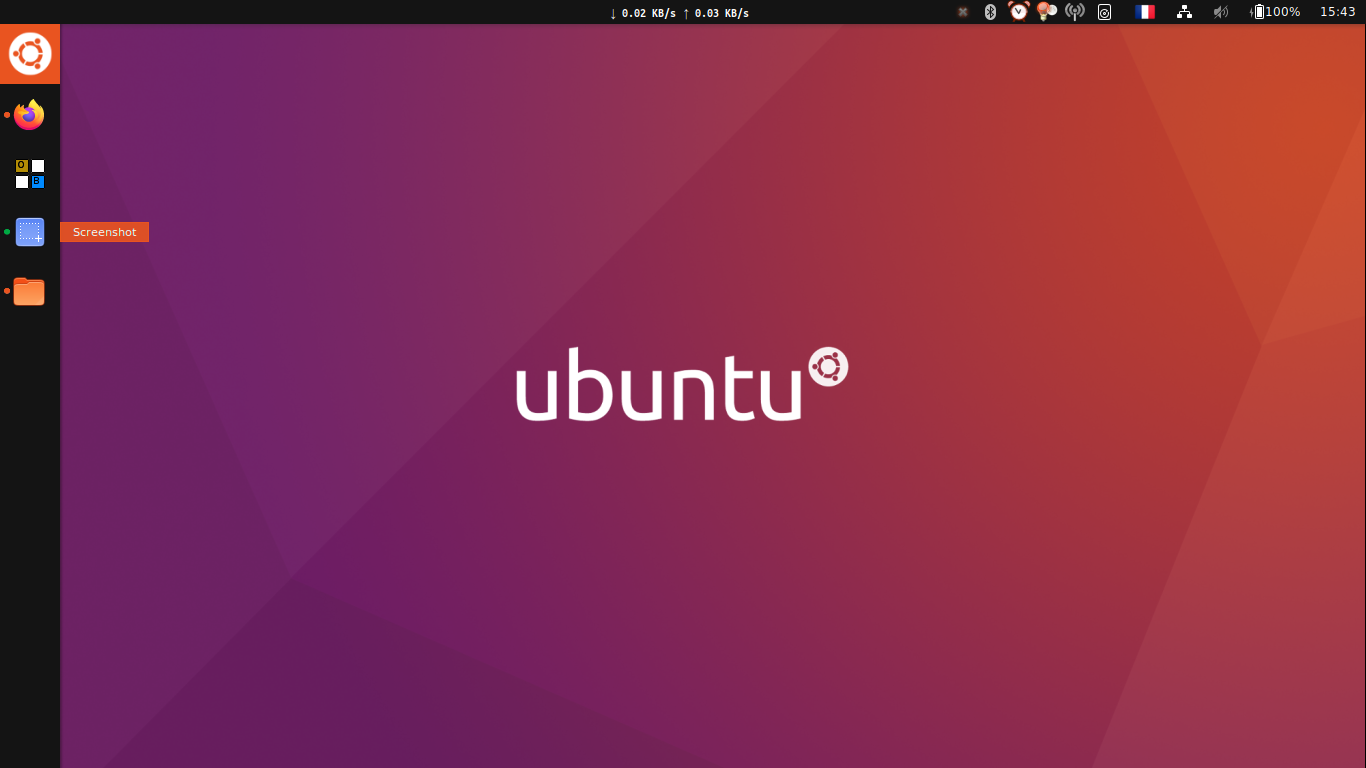Click the faded X indicator in tray
The width and height of the screenshot is (1366, 768).
963,12
